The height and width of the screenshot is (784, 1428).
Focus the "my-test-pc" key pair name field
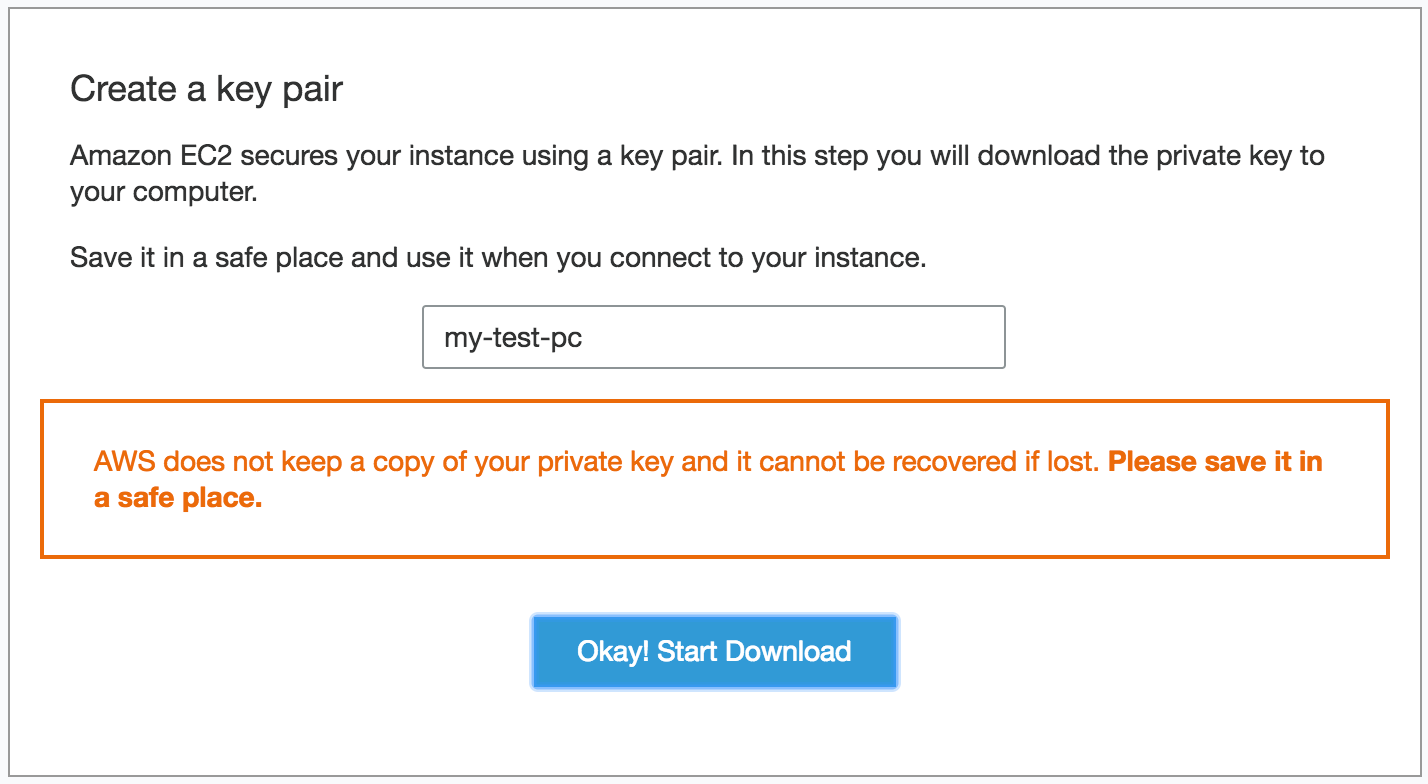click(713, 337)
